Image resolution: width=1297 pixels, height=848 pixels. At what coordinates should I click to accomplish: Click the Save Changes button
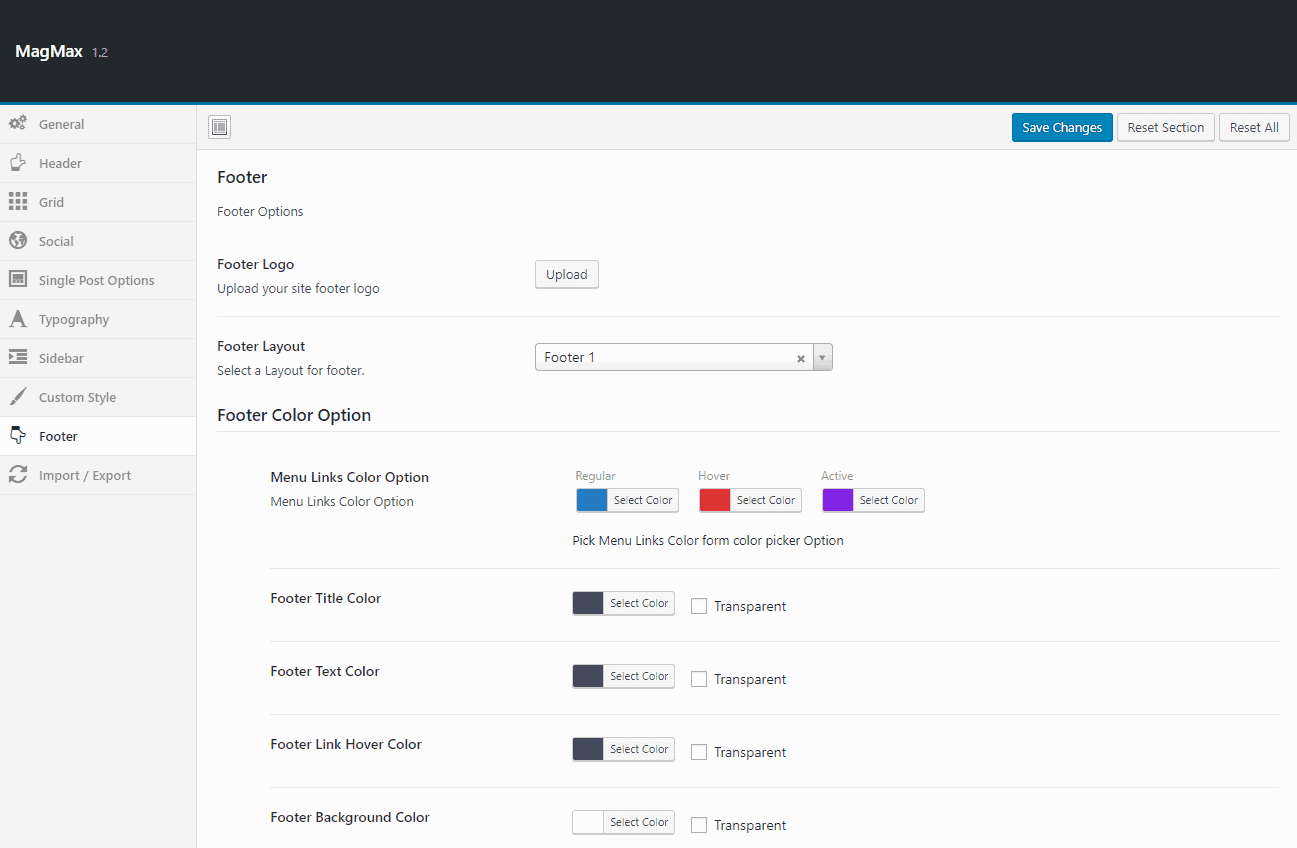pos(1061,127)
